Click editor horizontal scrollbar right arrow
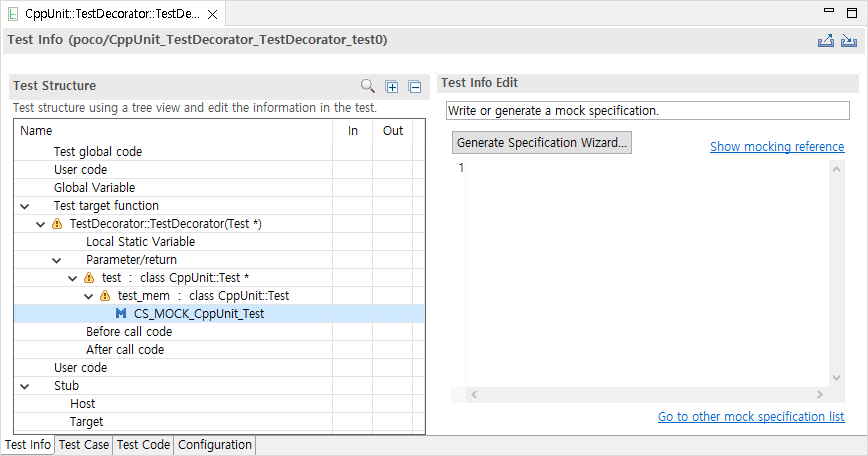868x456 pixels. pyautogui.click(x=820, y=395)
